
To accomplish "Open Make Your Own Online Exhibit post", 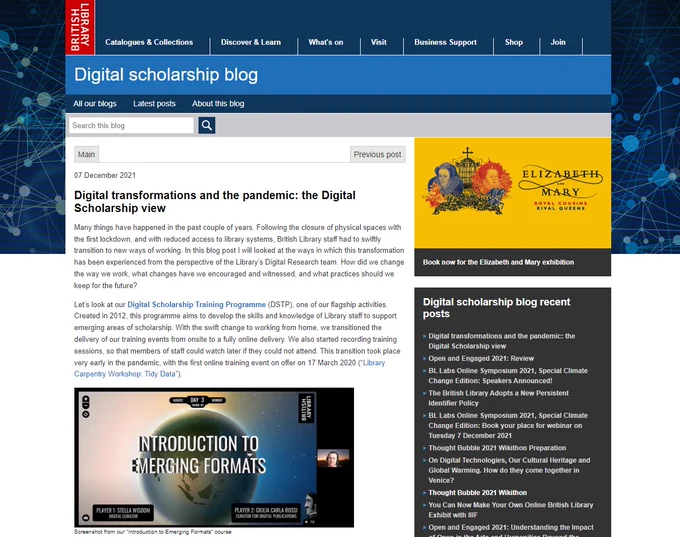I will 510,510.
